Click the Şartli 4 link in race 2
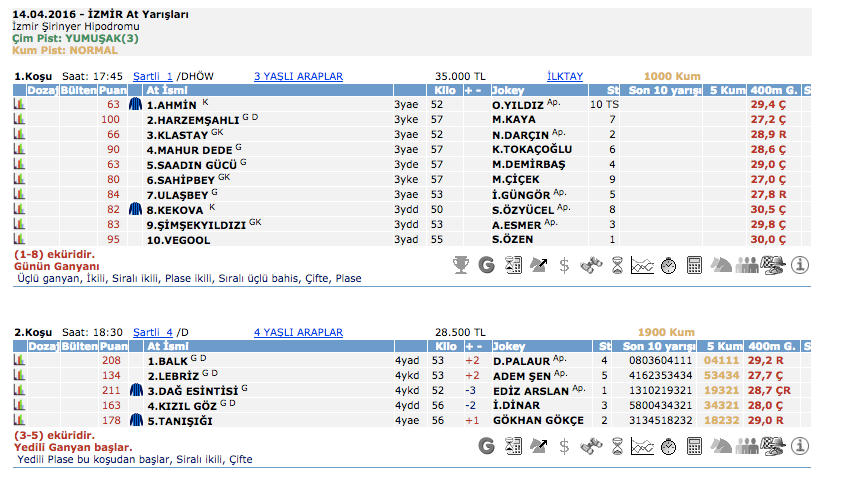The image size is (842, 484). [x=154, y=333]
